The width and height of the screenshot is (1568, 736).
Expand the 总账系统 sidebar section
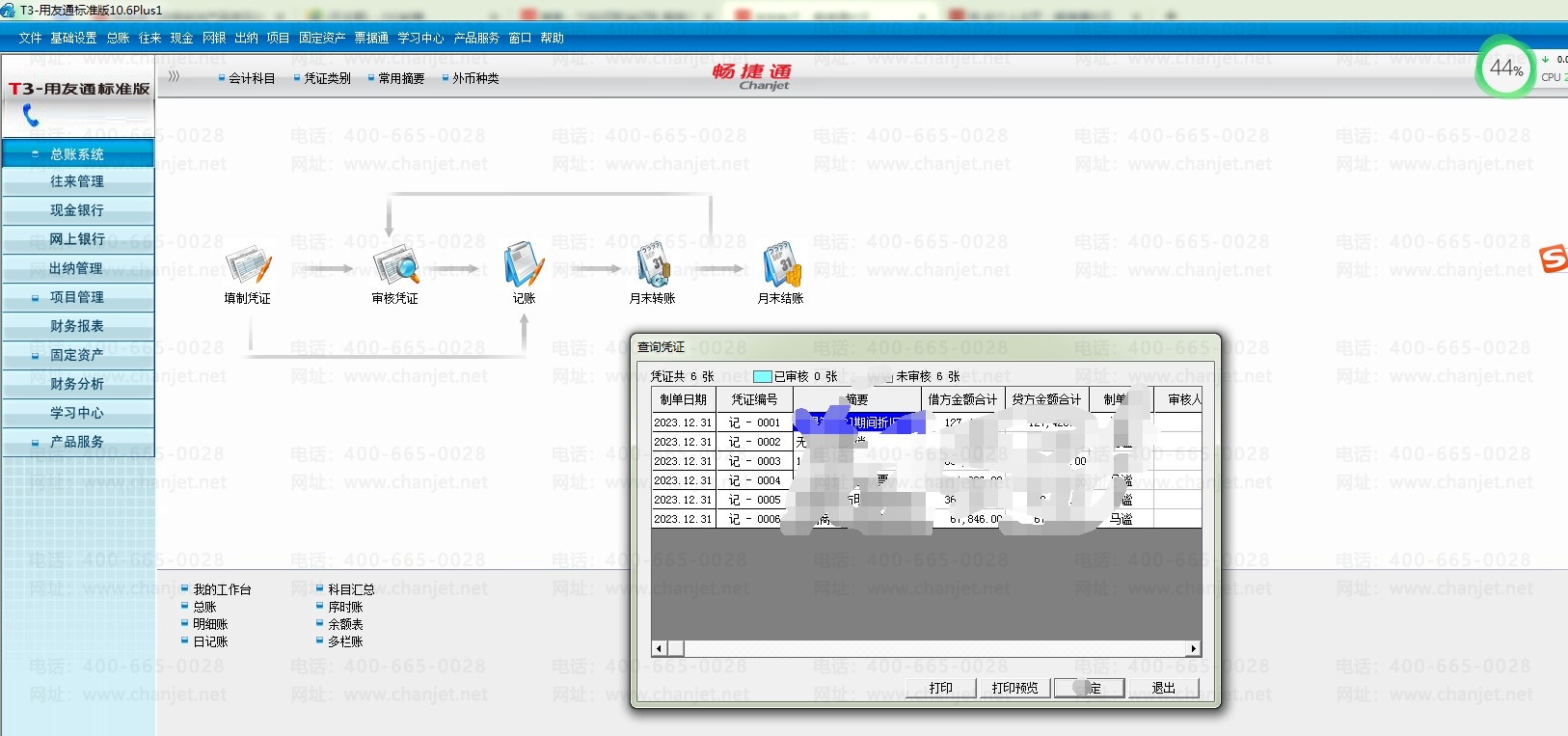click(x=77, y=154)
